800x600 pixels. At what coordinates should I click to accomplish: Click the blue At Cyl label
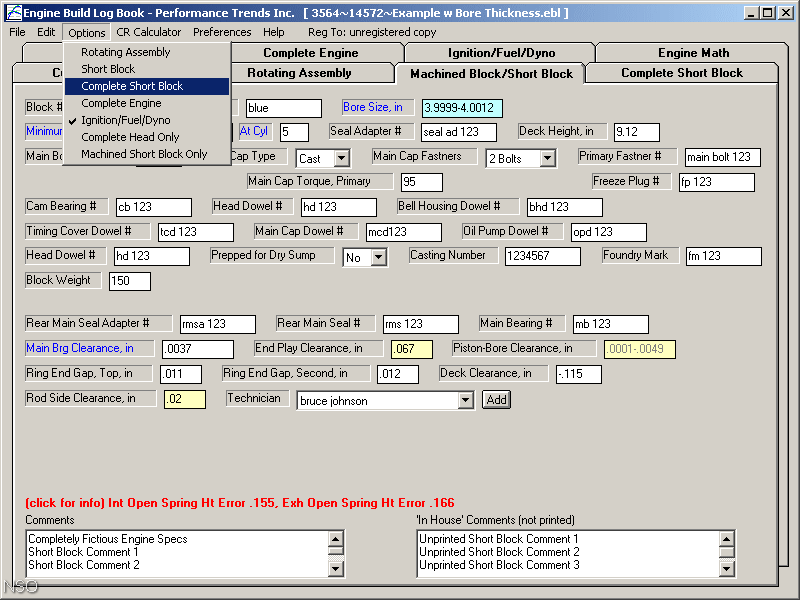(x=254, y=131)
